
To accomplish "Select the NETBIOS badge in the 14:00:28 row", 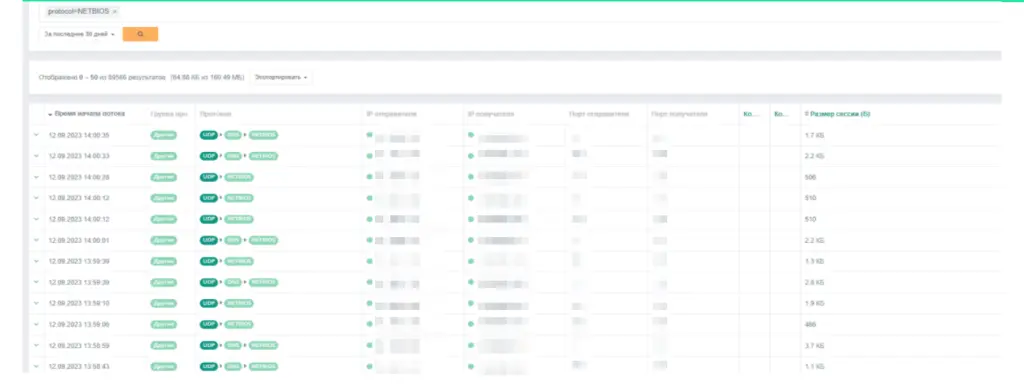I will 239,177.
